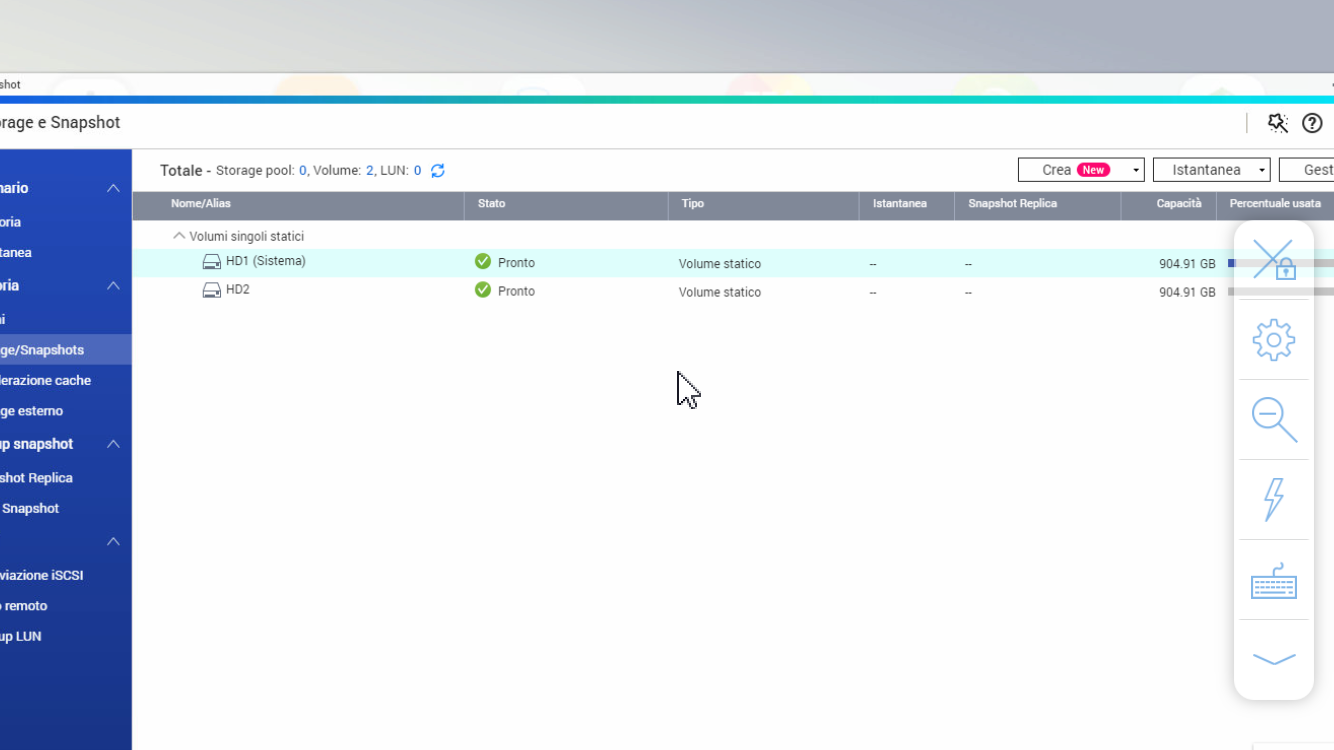Open remote session settings gear
This screenshot has width=1334, height=750.
1274,340
